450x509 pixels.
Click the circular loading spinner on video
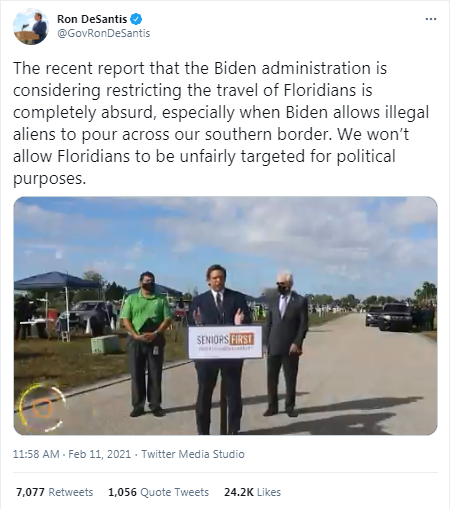pyautogui.click(x=42, y=407)
